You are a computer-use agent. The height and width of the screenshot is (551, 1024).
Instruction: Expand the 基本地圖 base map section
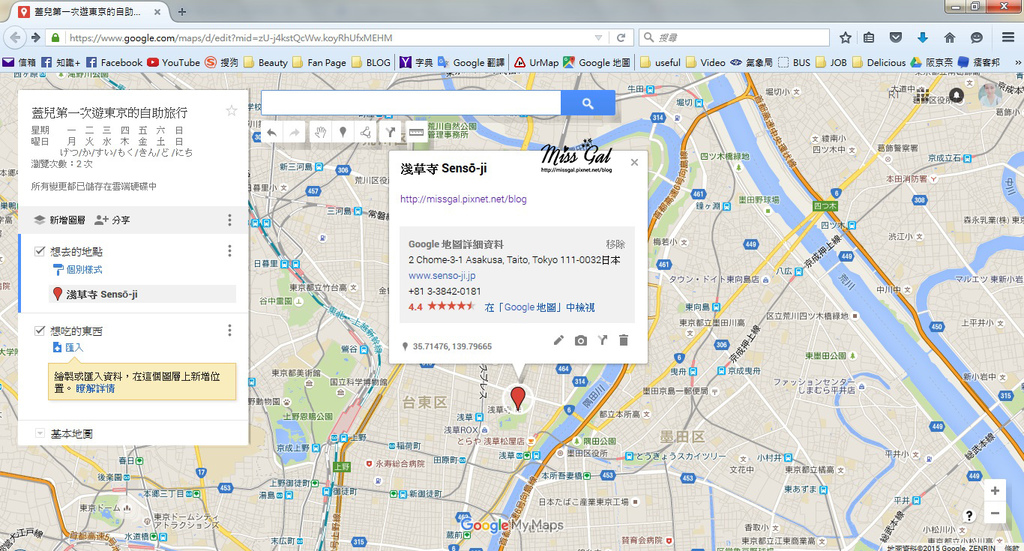[x=40, y=433]
